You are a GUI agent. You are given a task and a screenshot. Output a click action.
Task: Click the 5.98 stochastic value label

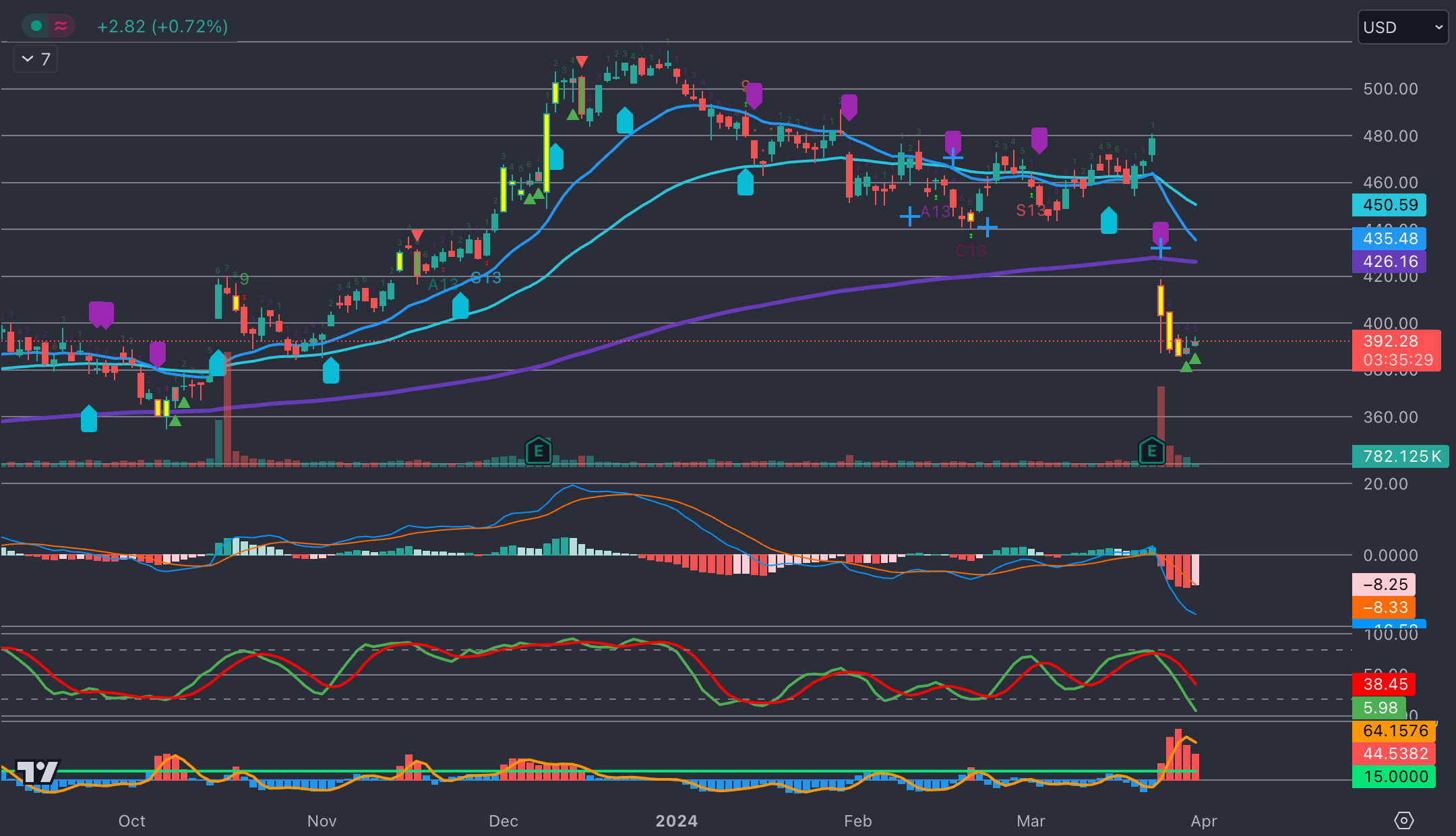(1379, 708)
